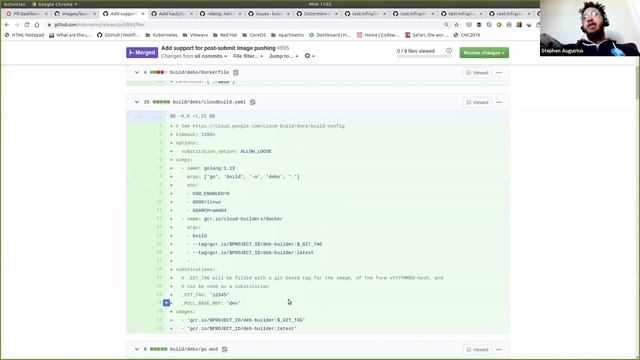The width and height of the screenshot is (640, 360).
Task: Open the File filter dropdown
Action: click(x=248, y=56)
